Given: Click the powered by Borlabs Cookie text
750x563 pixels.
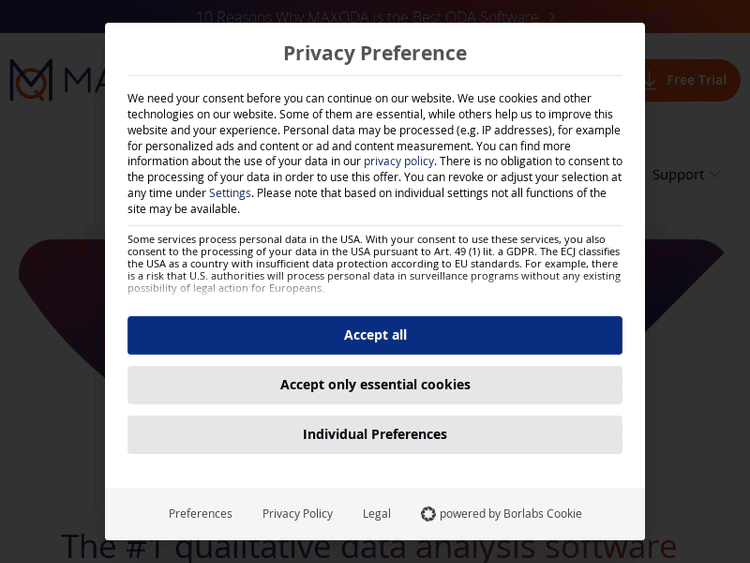Looking at the screenshot, I should [510, 514].
